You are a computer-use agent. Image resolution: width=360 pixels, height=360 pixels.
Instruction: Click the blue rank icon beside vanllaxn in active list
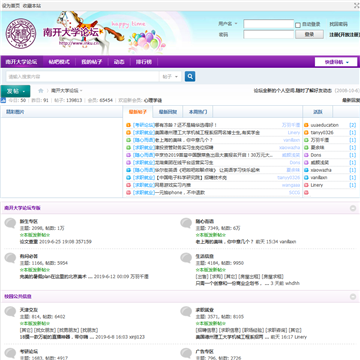[x=306, y=178]
